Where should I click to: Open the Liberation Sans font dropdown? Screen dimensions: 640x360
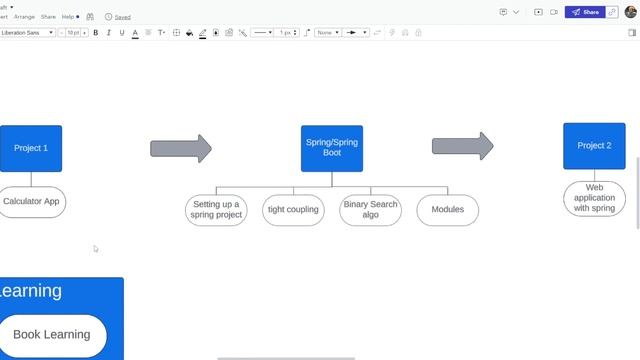coord(27,33)
